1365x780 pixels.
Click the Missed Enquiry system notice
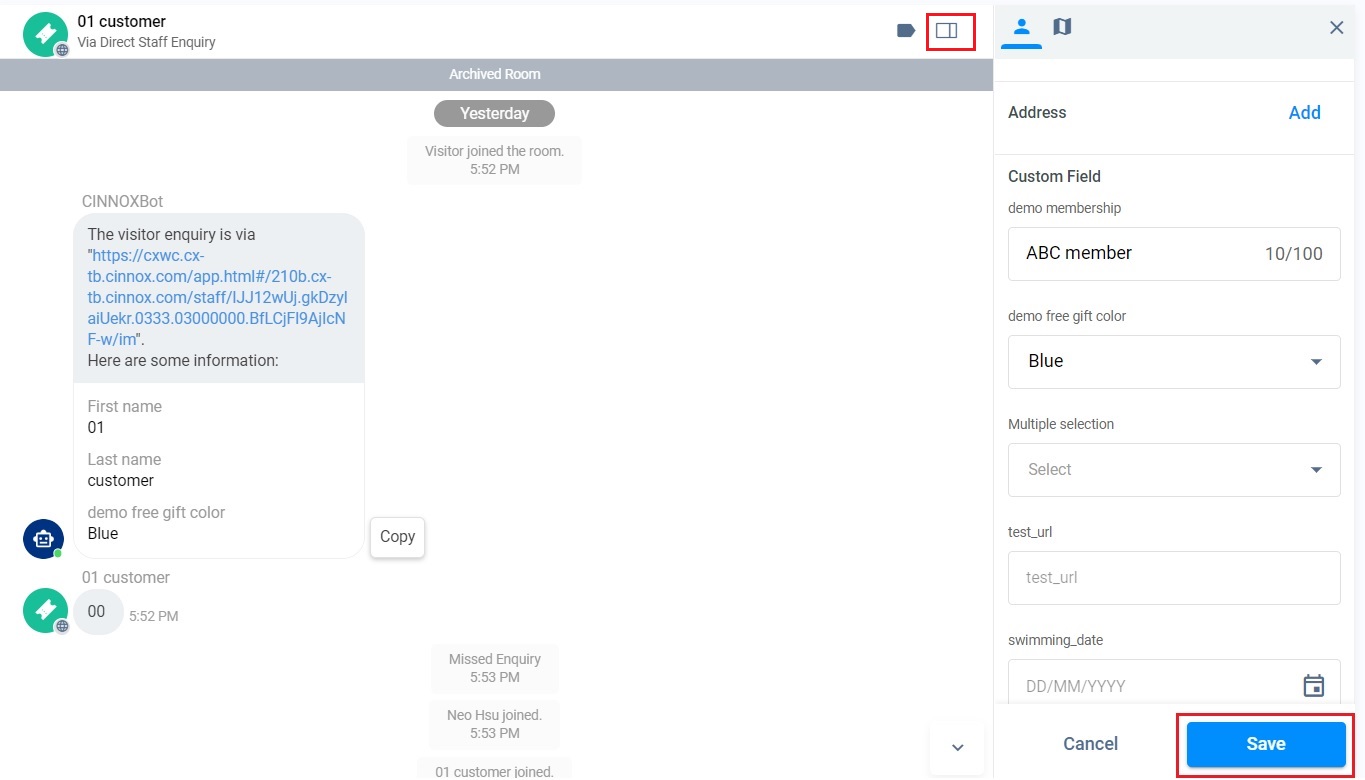[x=495, y=668]
